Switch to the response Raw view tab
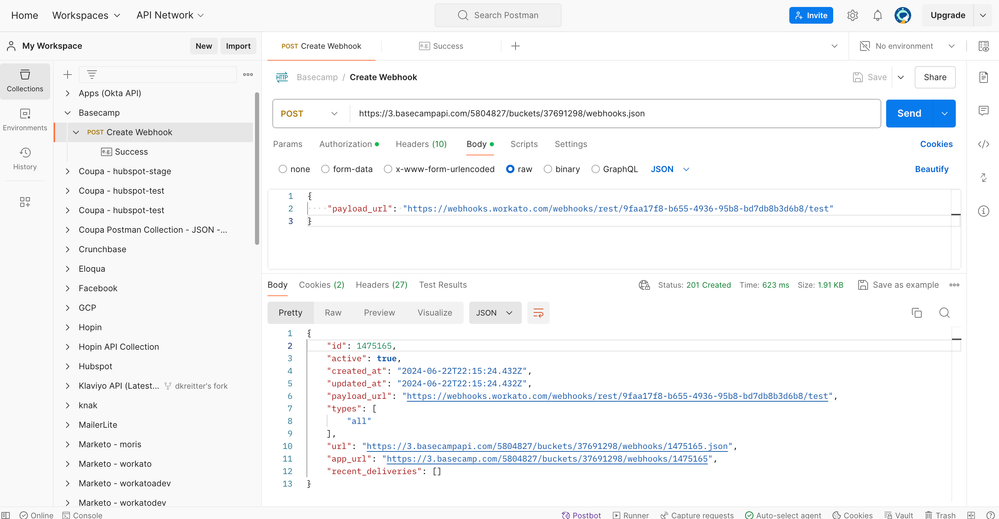This screenshot has width=999, height=519. (x=333, y=313)
